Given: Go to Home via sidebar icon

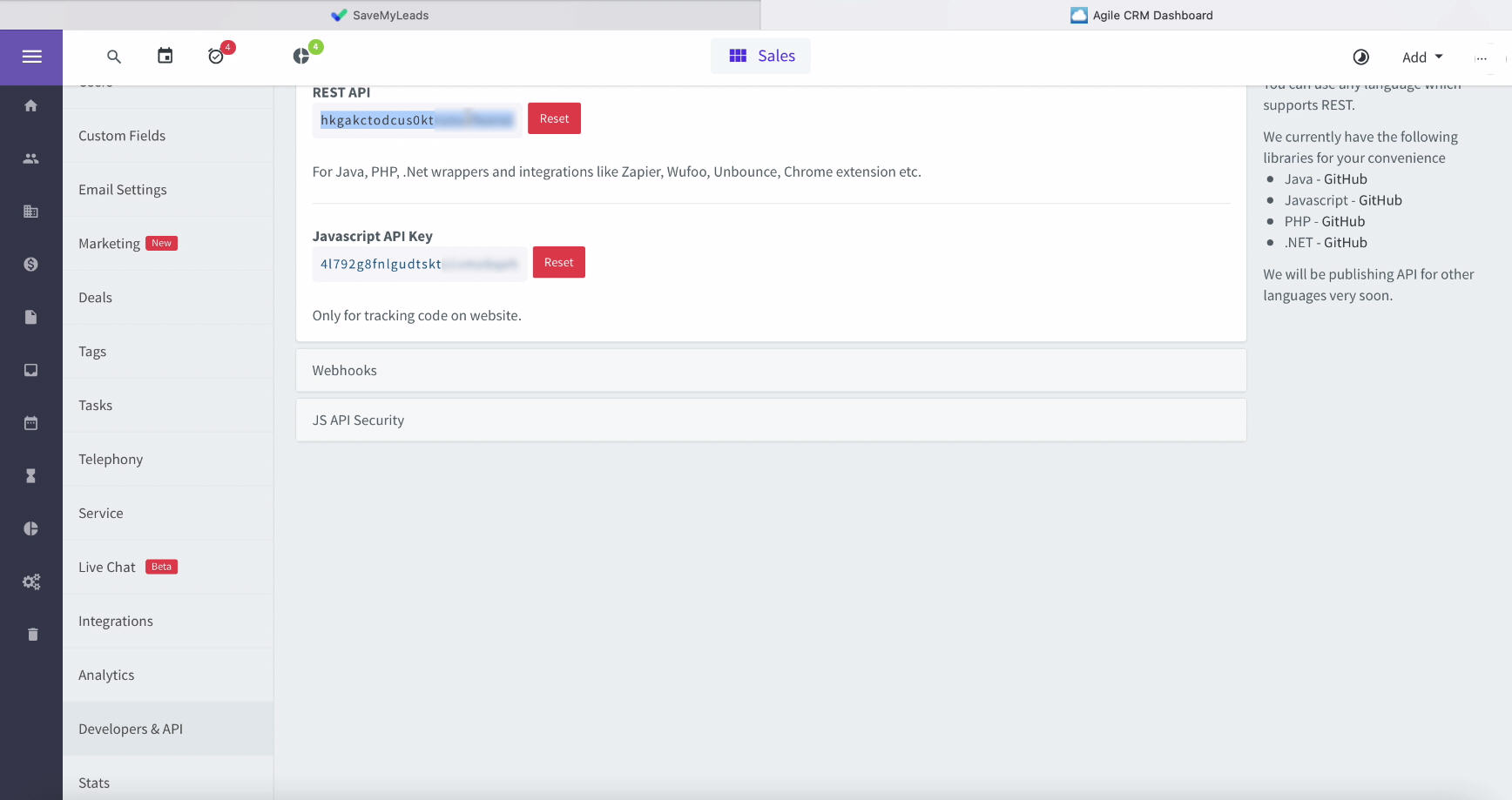Looking at the screenshot, I should coord(31,105).
